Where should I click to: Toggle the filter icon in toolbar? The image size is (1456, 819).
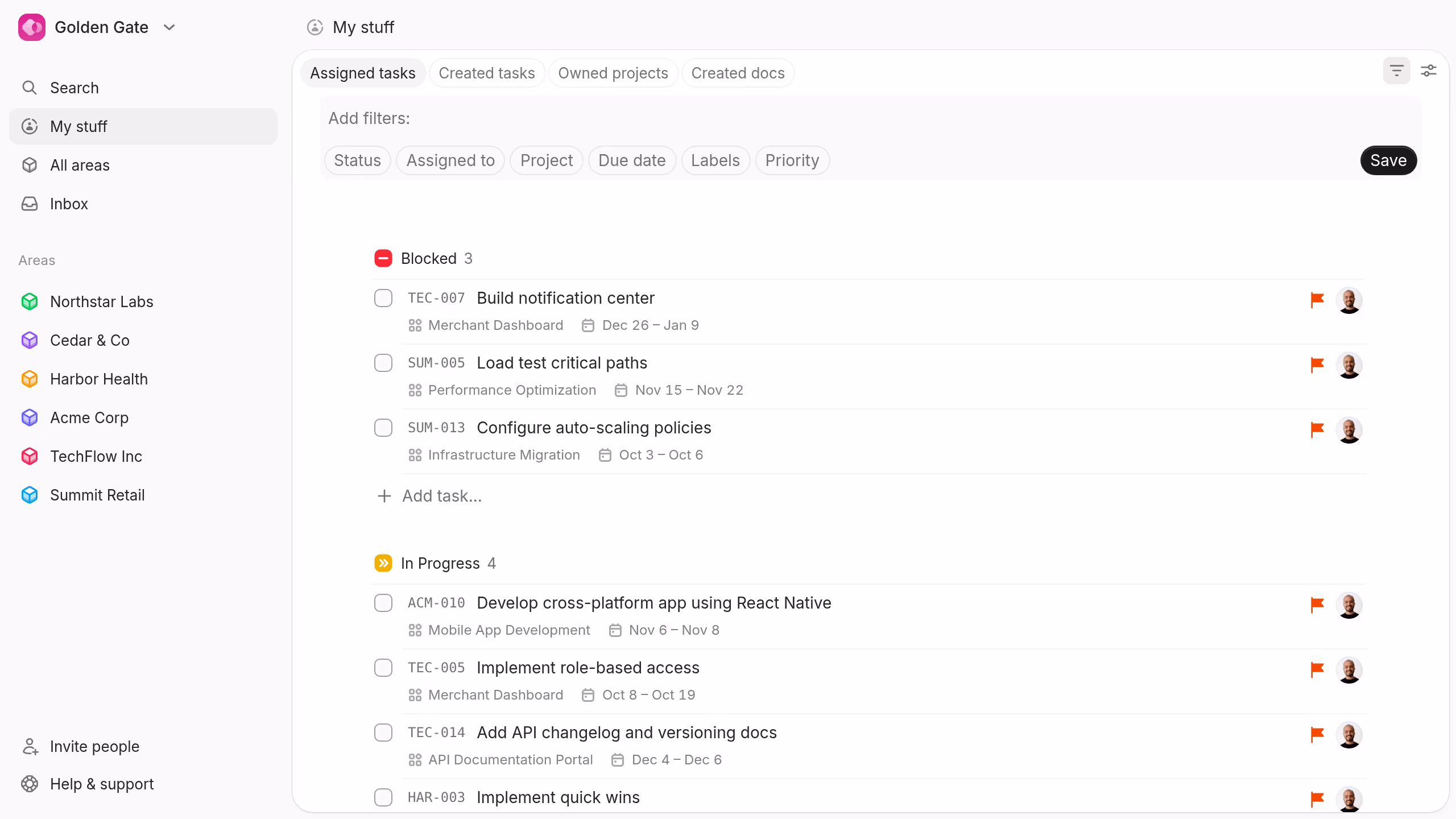[1397, 71]
